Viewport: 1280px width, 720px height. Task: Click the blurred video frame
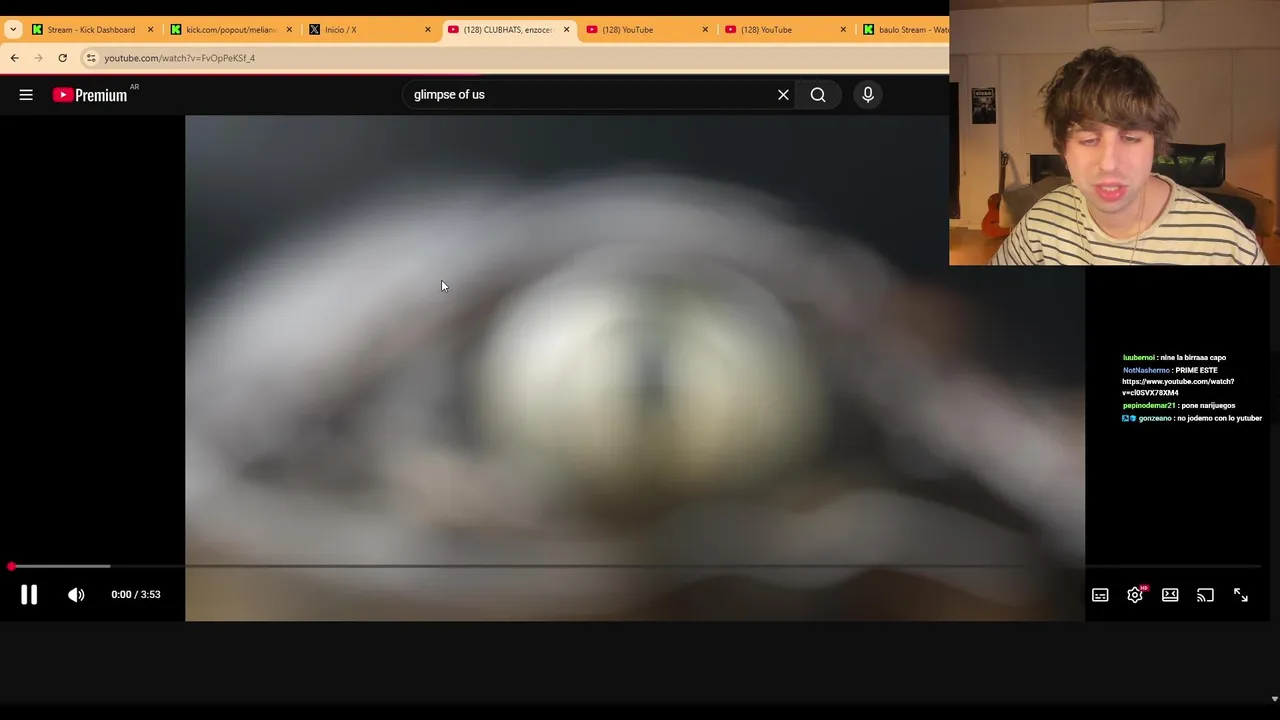coord(635,368)
